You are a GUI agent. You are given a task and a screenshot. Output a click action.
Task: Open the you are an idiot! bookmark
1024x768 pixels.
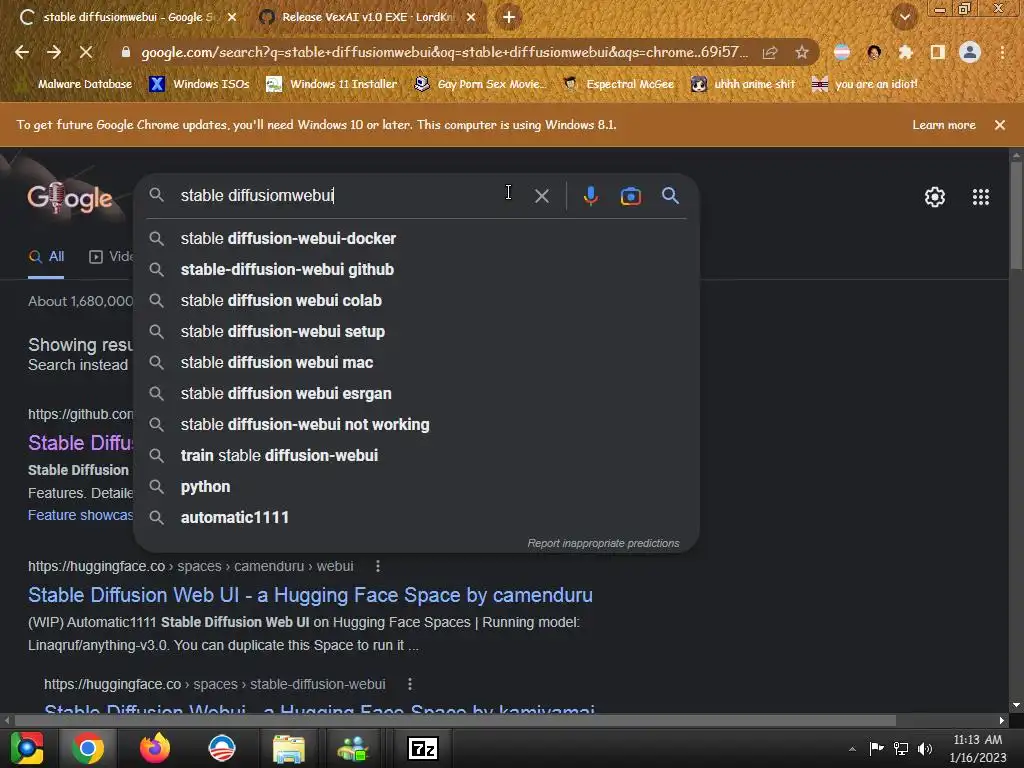(x=865, y=84)
